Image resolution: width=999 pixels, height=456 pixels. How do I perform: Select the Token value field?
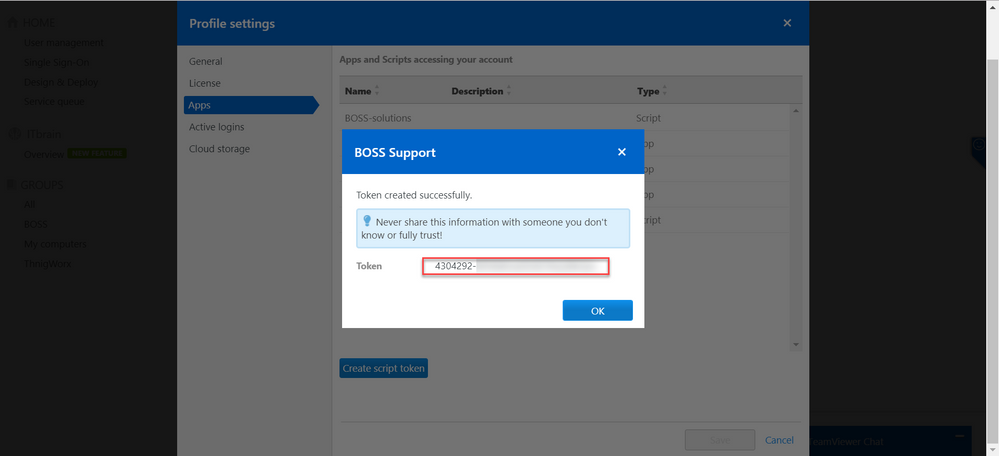pos(515,266)
